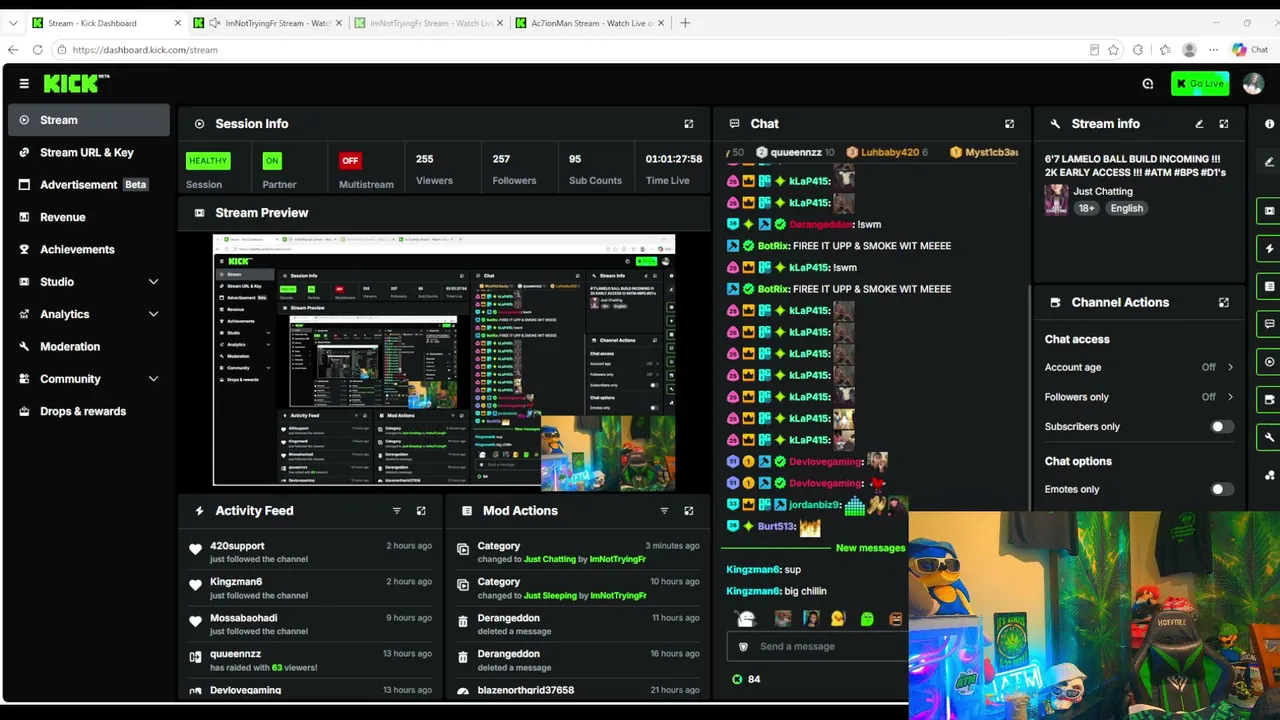
Task: Expand the Channel Actions panel
Action: 1223,302
